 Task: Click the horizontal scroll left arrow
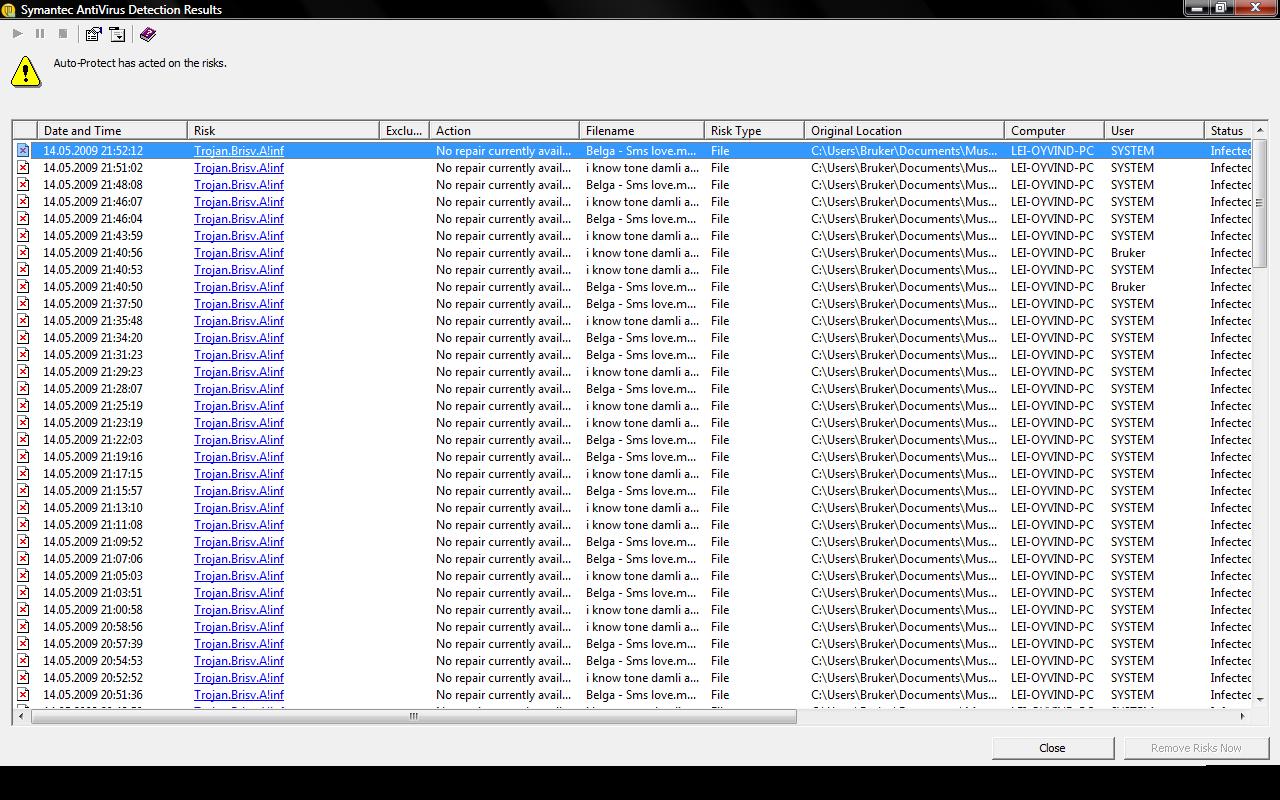[22, 716]
